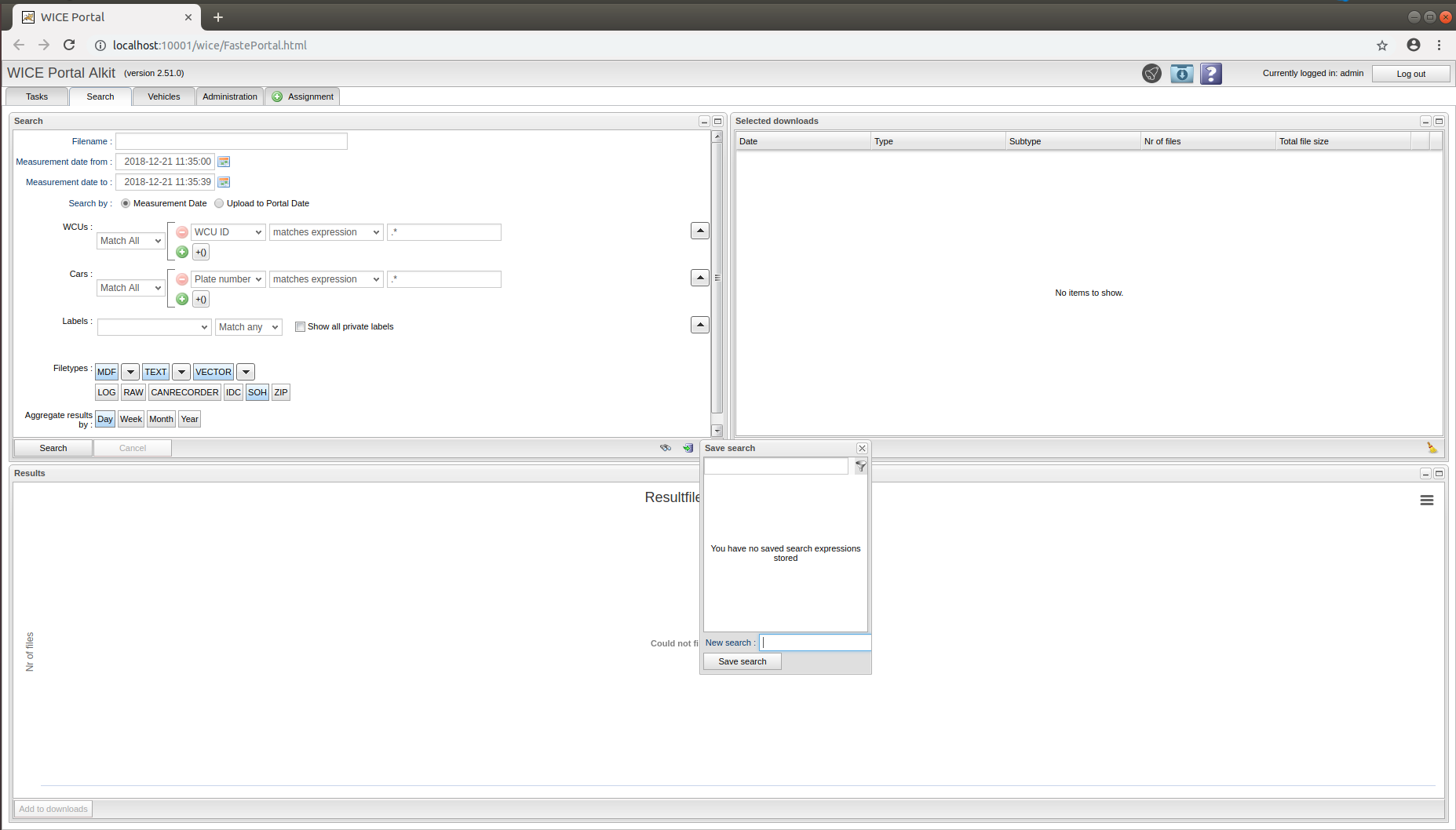Open calendar picker for Measurement date from
This screenshot has width=1456, height=830.
(224, 162)
